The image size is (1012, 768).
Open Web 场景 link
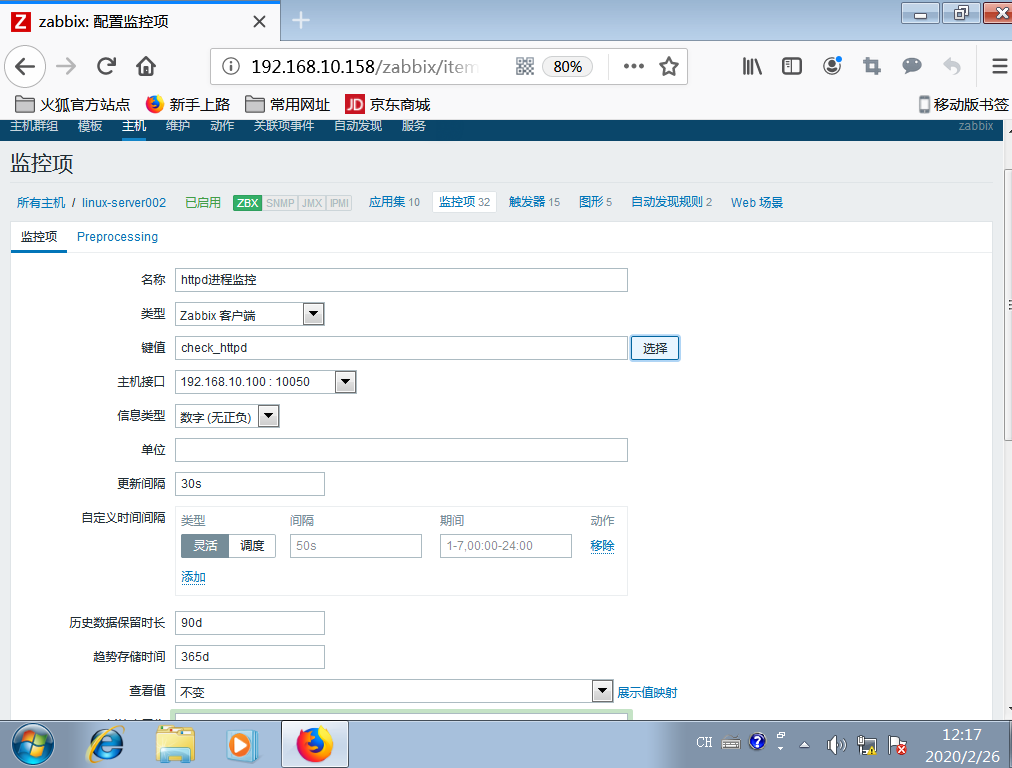[x=756, y=203]
